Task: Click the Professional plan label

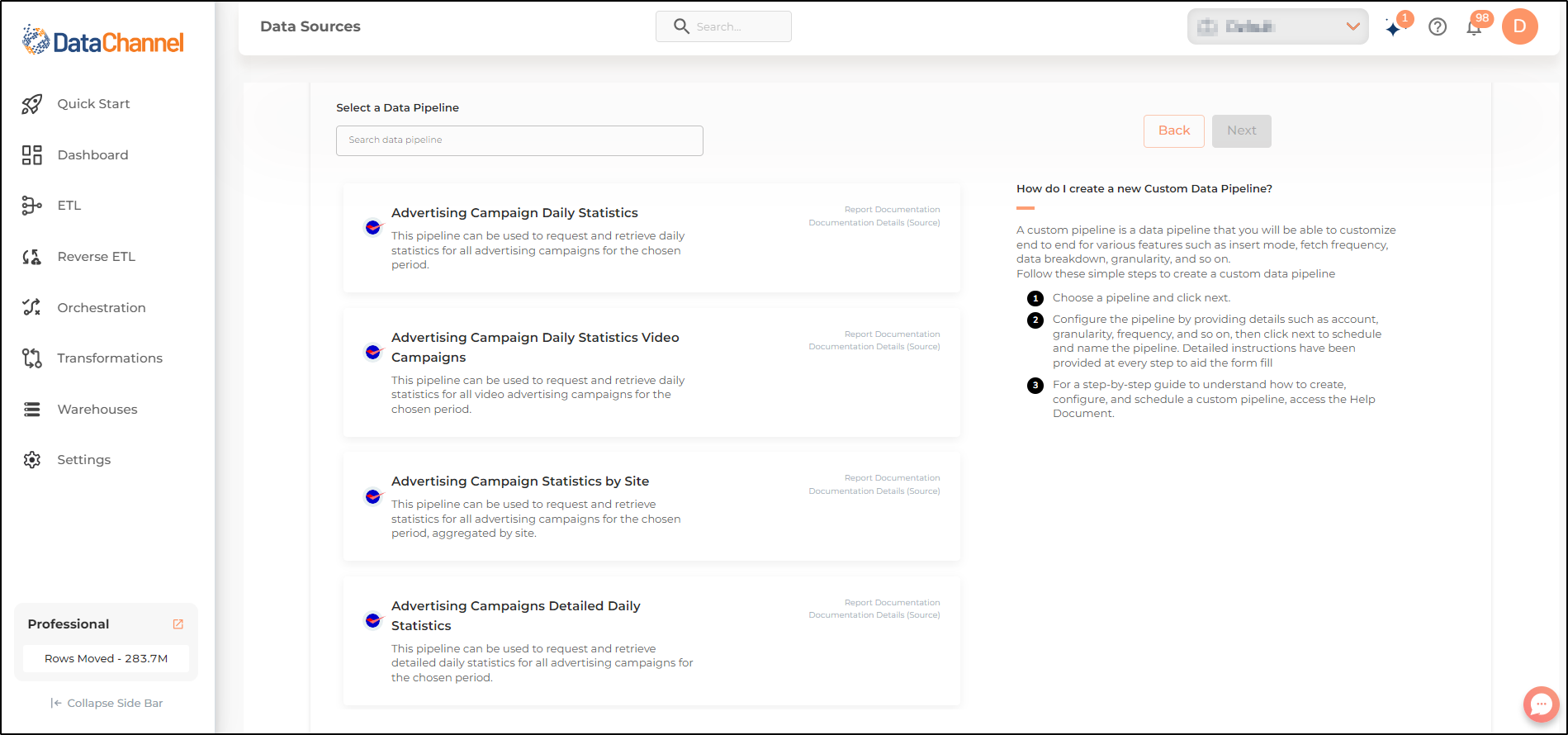Action: [69, 624]
